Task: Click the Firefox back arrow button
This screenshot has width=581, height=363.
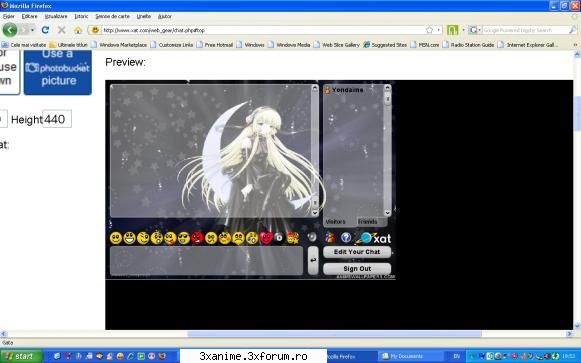Action: tap(10, 30)
